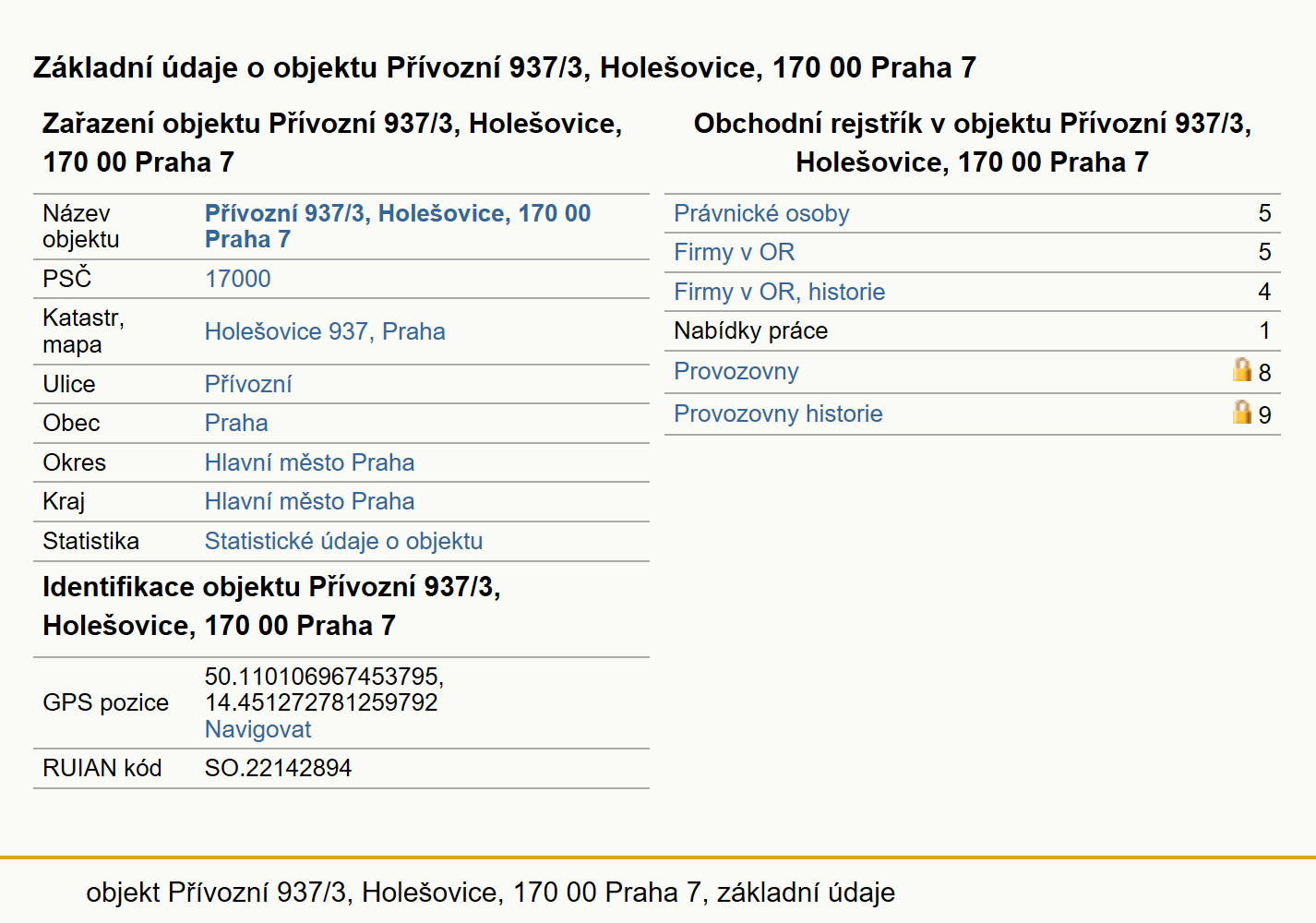The image size is (1316, 923).
Task: Open the Praha municipality link
Action: 236,423
